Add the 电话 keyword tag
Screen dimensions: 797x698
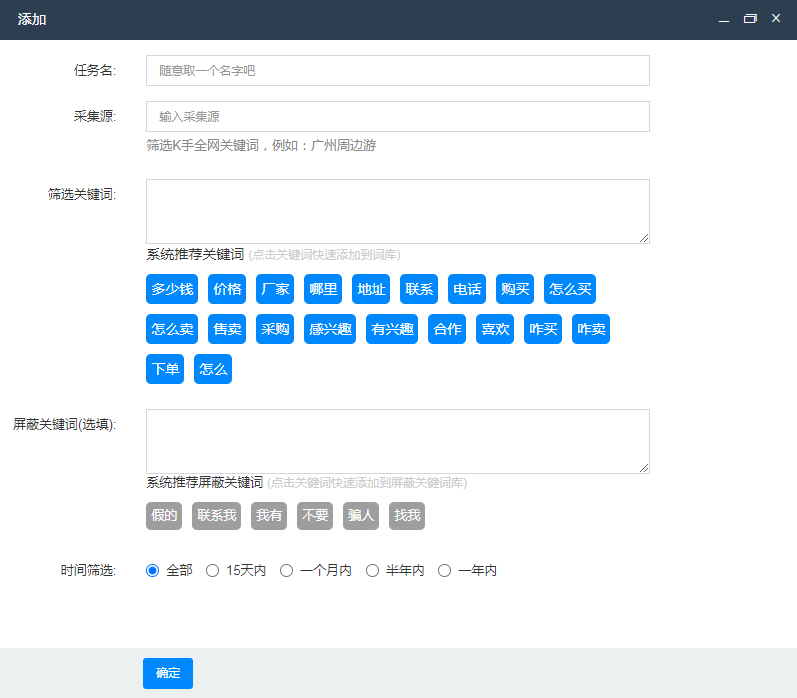tap(467, 289)
